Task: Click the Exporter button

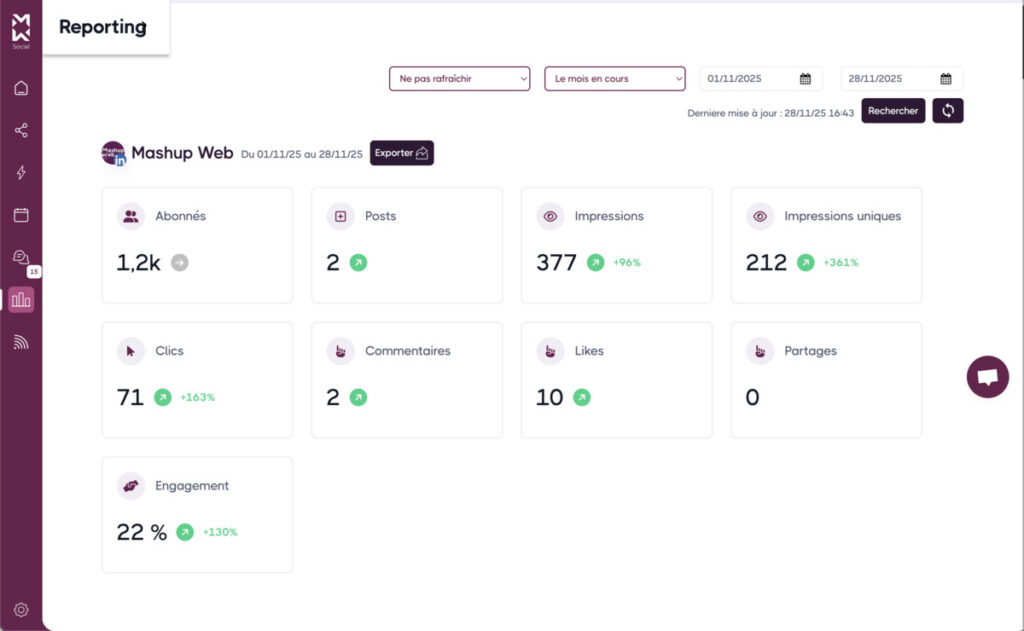Action: (x=402, y=153)
